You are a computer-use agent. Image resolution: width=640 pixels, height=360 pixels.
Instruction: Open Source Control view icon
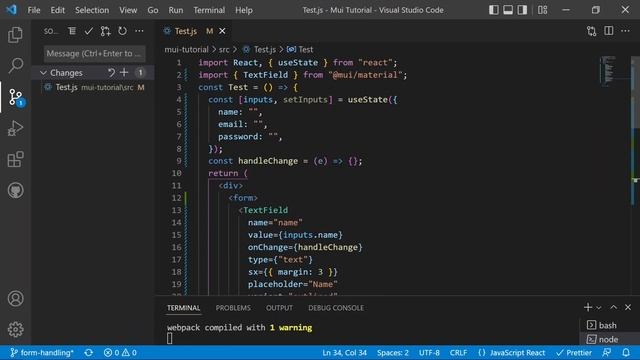click(x=16, y=97)
